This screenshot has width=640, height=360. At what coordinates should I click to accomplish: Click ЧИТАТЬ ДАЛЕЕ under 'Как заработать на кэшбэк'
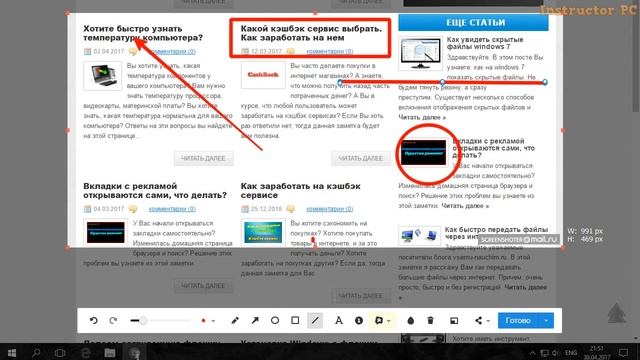pyautogui.click(x=361, y=296)
